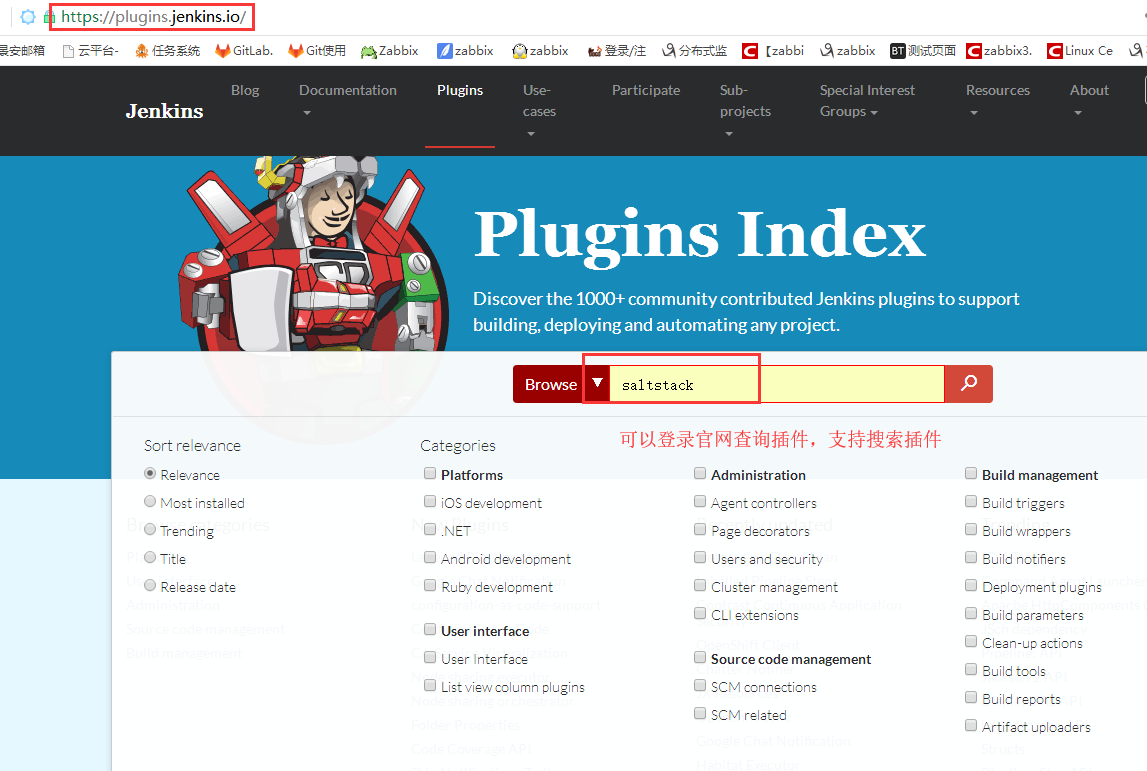Image resolution: width=1147 pixels, height=771 pixels.
Task: Check the Build management category checkbox
Action: (971, 473)
